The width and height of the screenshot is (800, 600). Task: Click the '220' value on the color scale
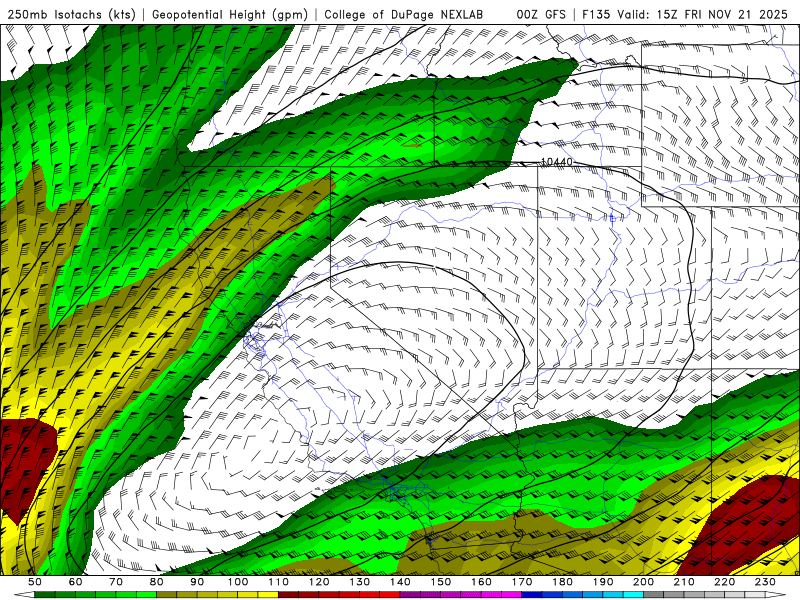[724, 582]
